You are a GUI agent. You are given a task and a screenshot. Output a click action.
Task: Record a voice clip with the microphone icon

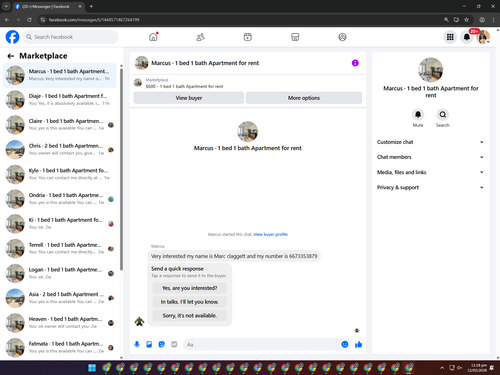point(137,344)
